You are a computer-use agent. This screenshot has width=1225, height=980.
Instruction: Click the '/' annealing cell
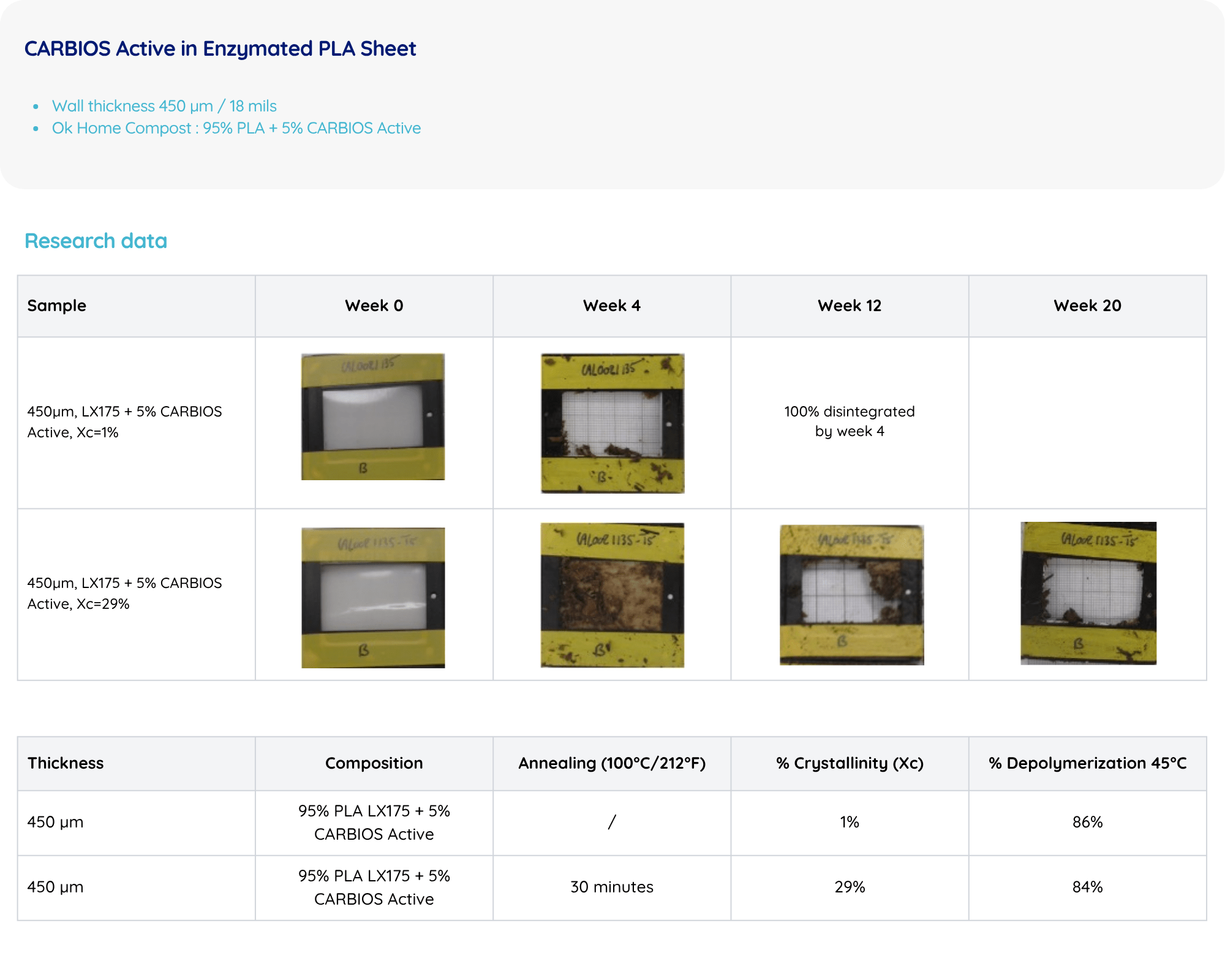point(612,823)
